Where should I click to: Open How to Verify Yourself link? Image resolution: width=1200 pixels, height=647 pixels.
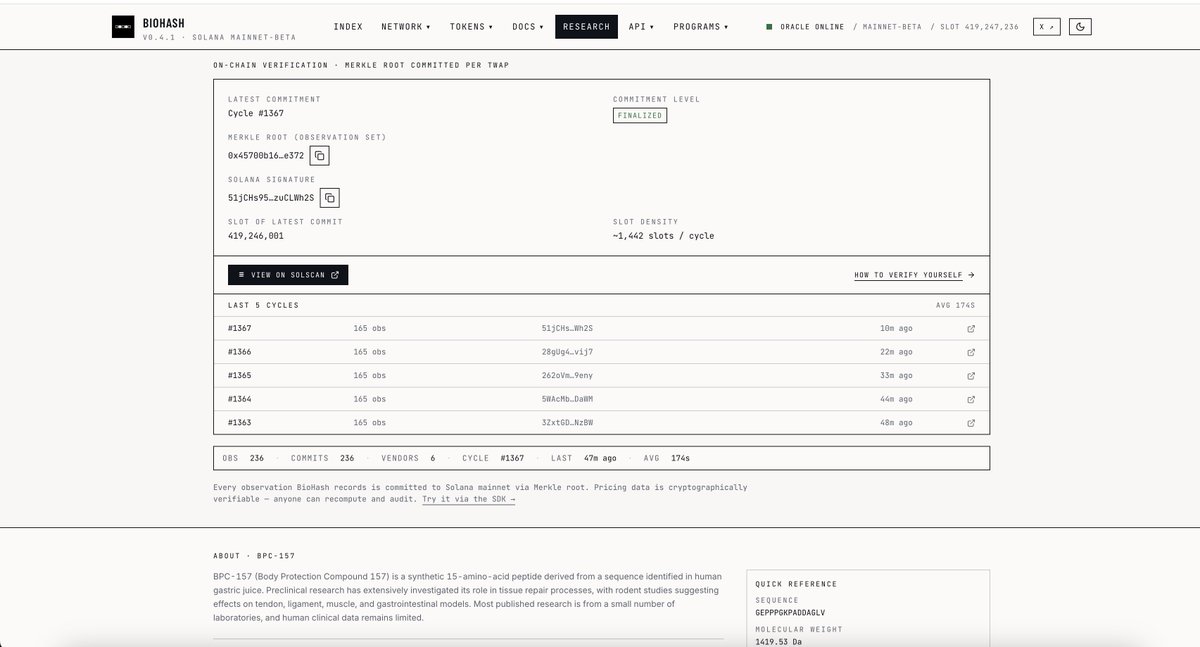click(914, 275)
